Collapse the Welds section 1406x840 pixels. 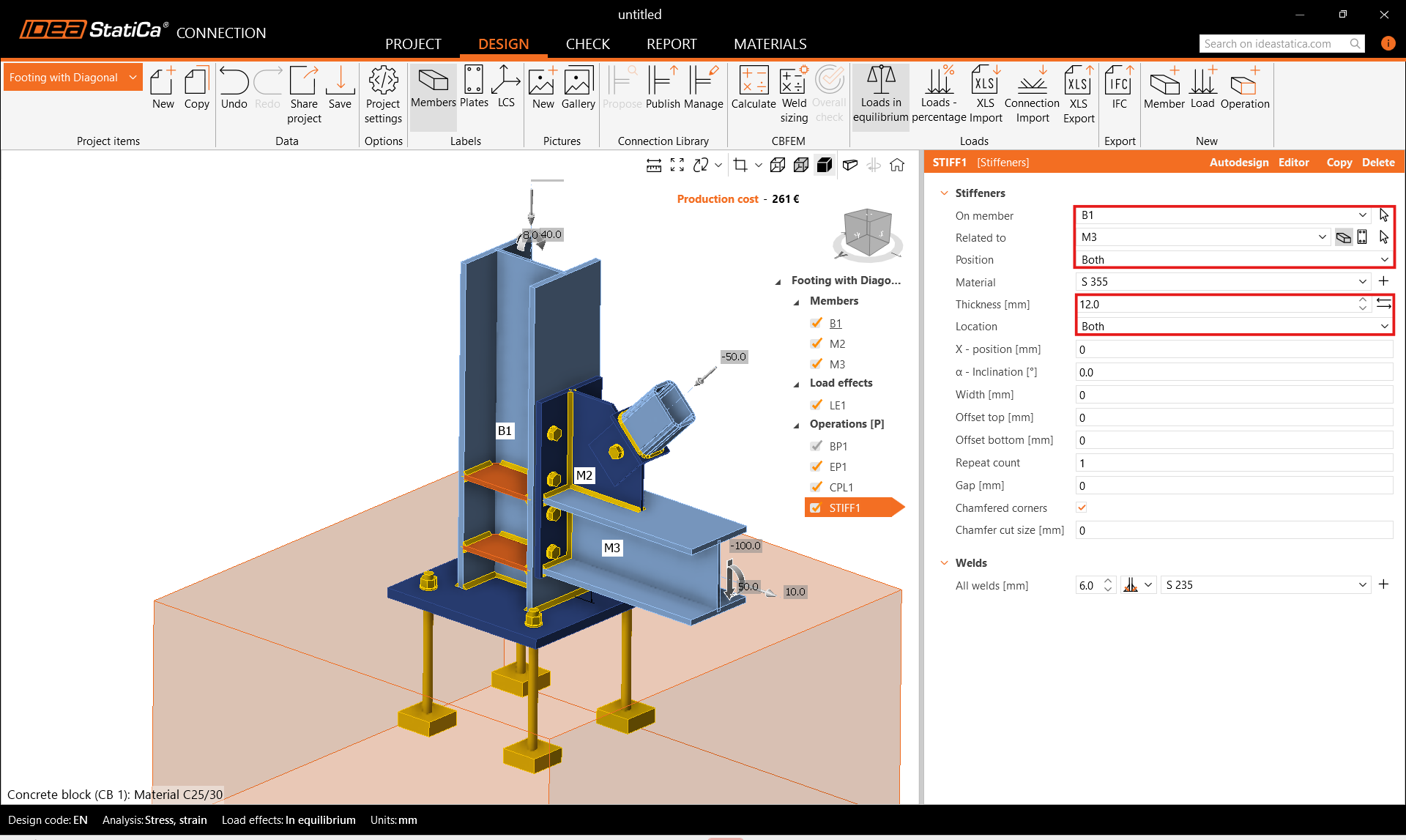(x=944, y=563)
